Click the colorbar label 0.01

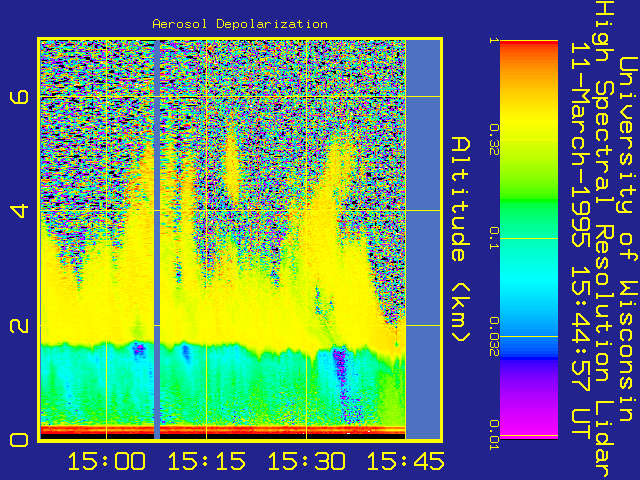pyautogui.click(x=494, y=435)
